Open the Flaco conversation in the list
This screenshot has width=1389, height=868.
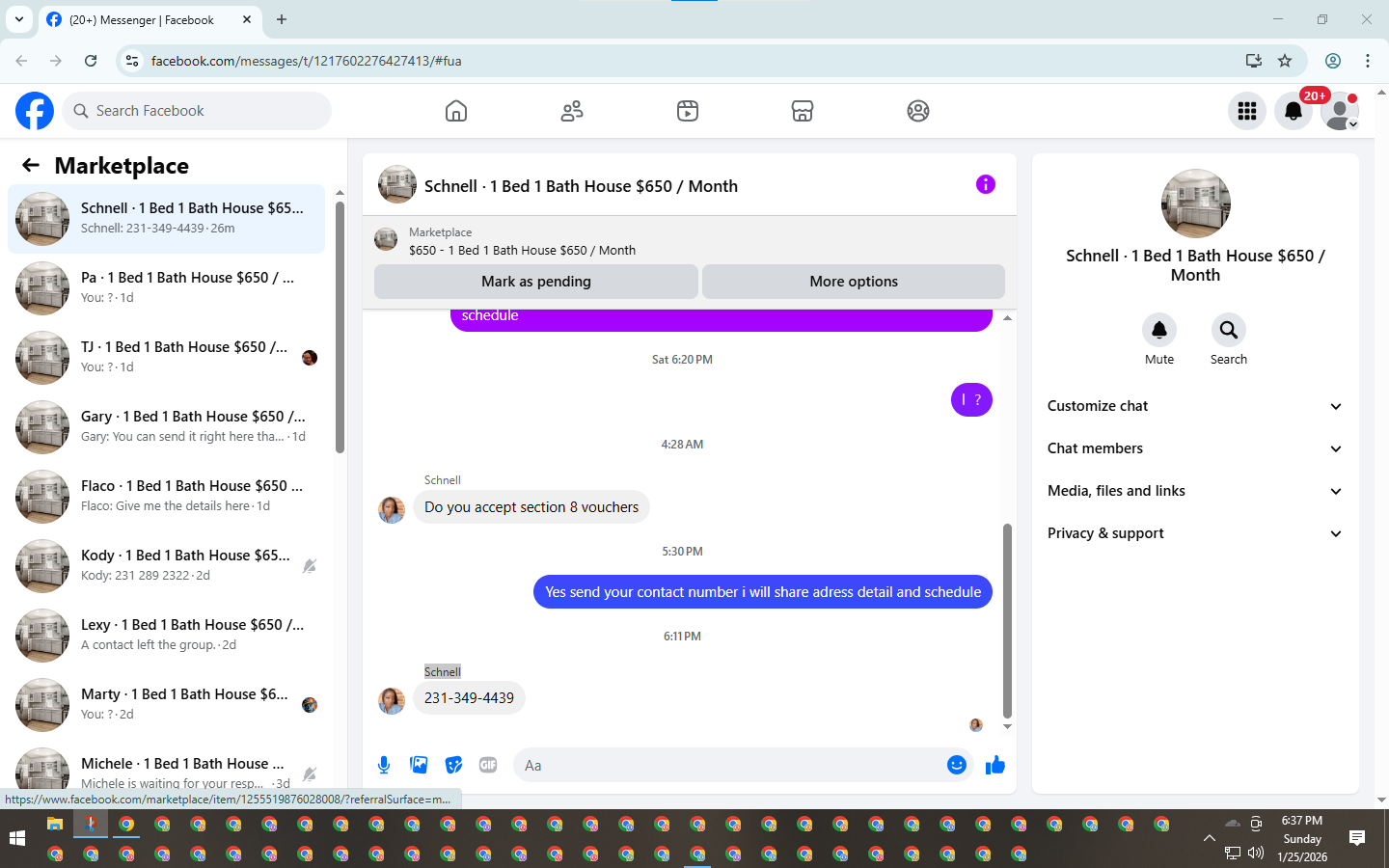point(167,497)
